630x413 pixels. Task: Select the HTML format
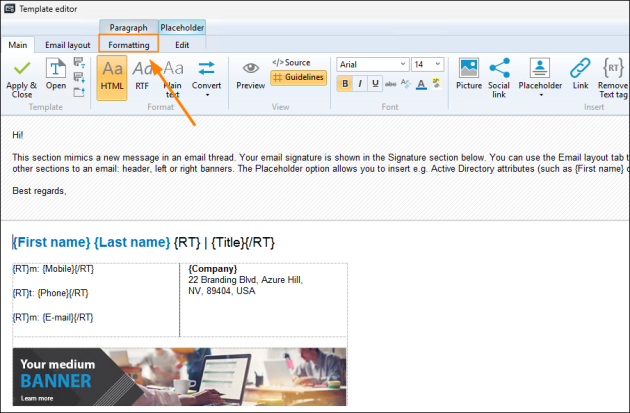point(112,78)
